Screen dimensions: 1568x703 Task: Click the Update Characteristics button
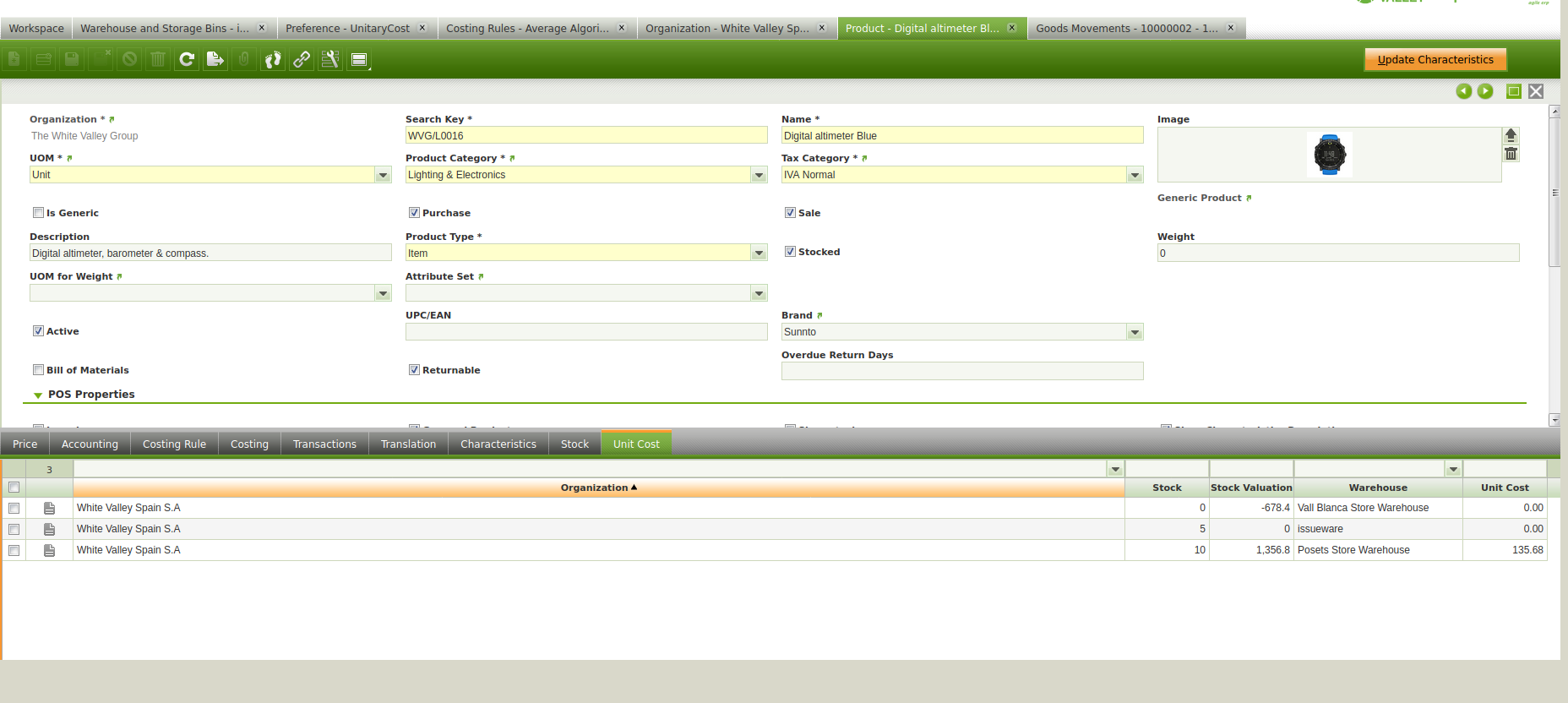[1435, 59]
